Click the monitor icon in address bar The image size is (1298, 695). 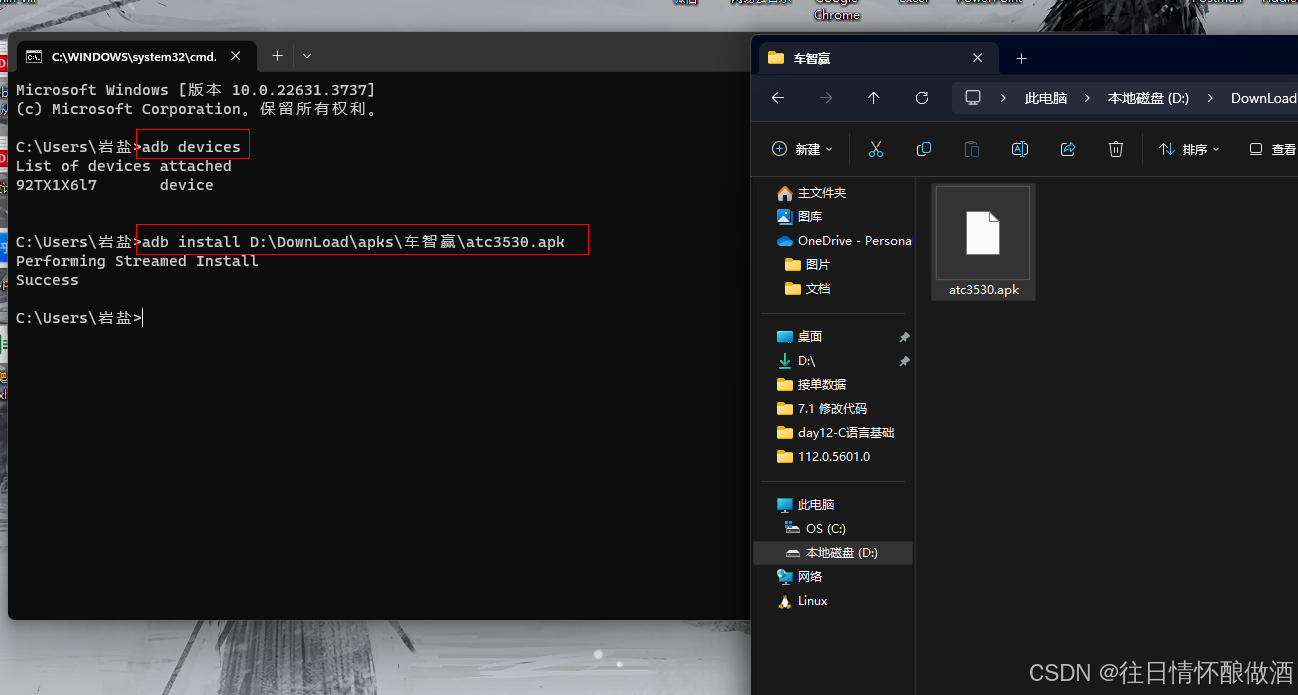click(x=972, y=98)
